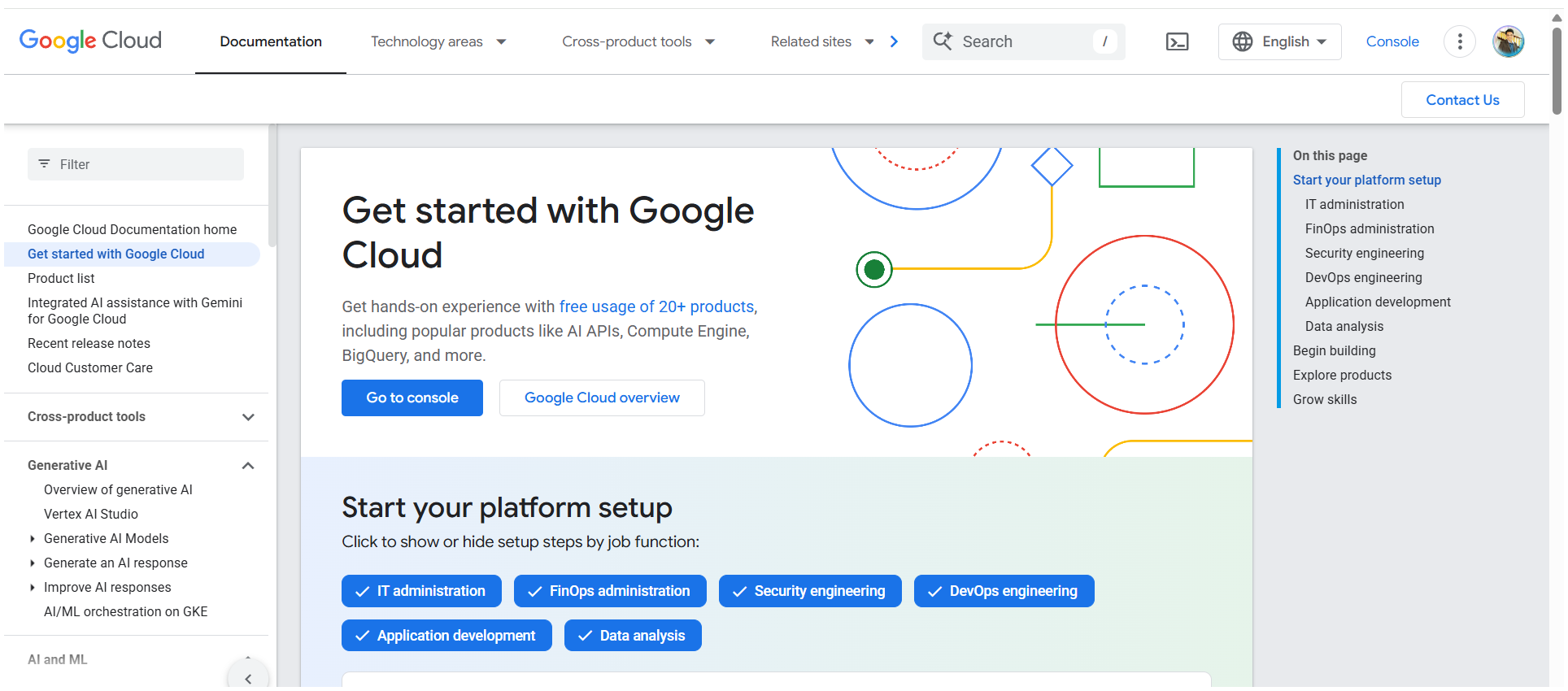Collapse the left navigation panel arrow
1568x691 pixels.
pos(248,678)
